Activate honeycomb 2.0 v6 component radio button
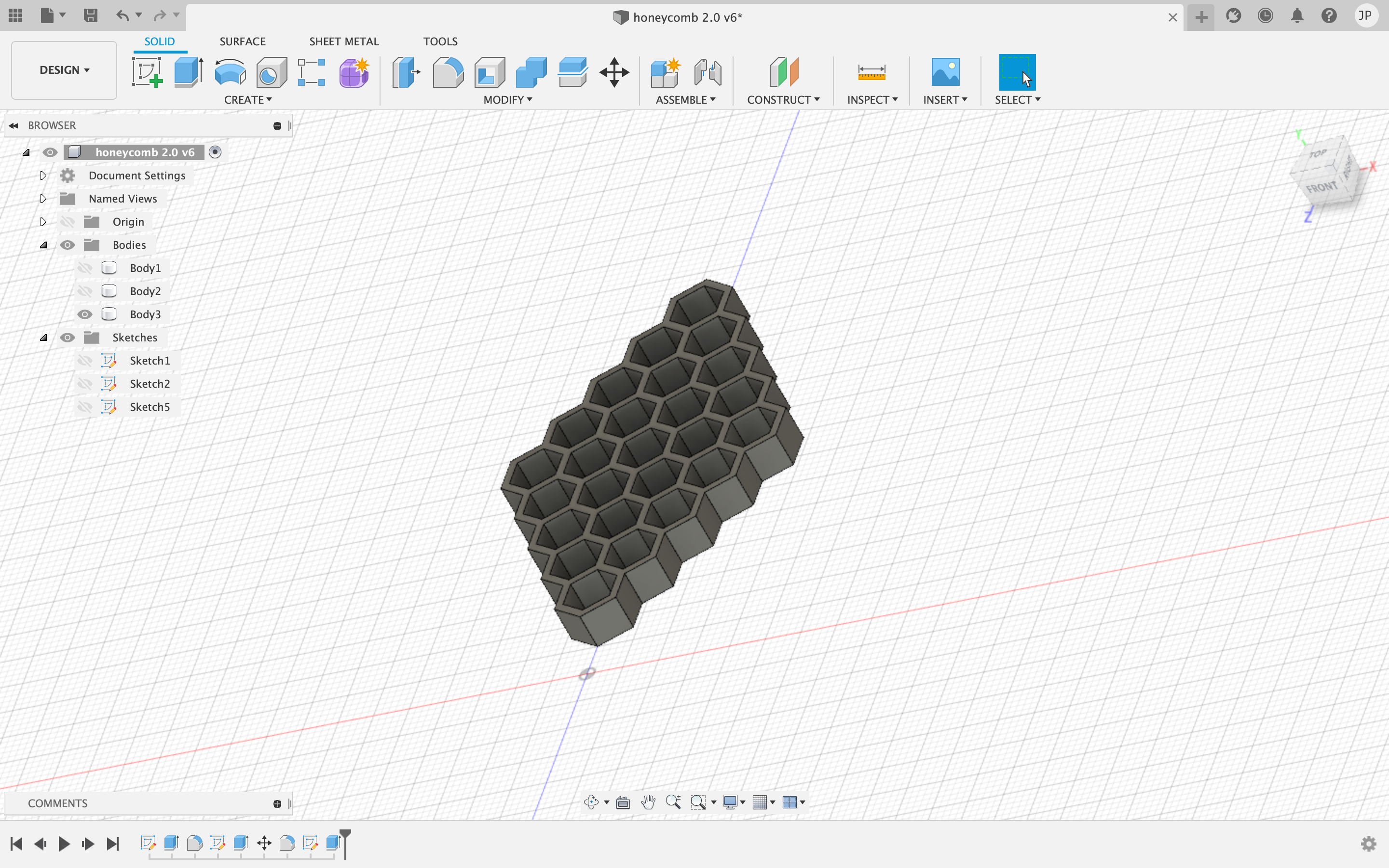 tap(215, 152)
